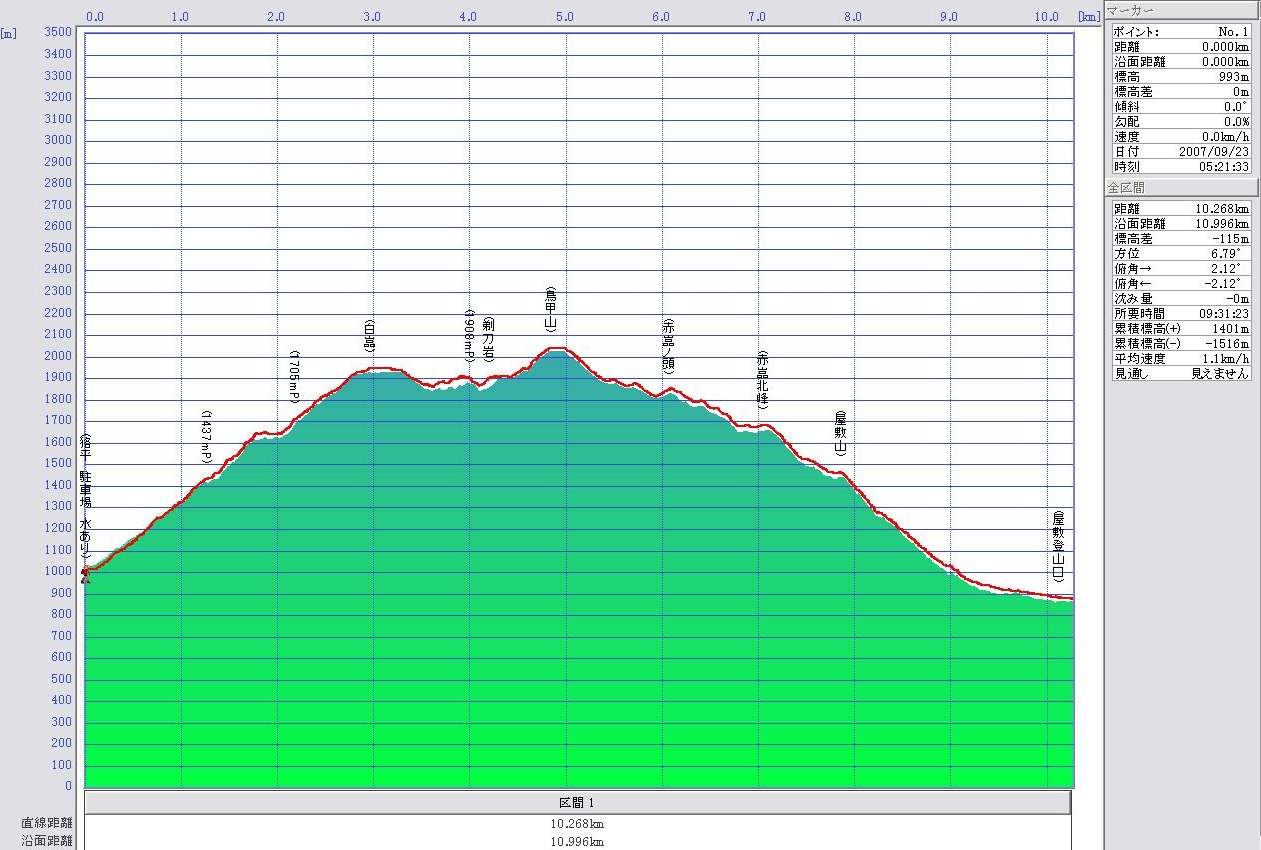The width and height of the screenshot is (1261, 850).
Task: Click the 所要時間 09:31:23 row
Action: click(x=1180, y=313)
